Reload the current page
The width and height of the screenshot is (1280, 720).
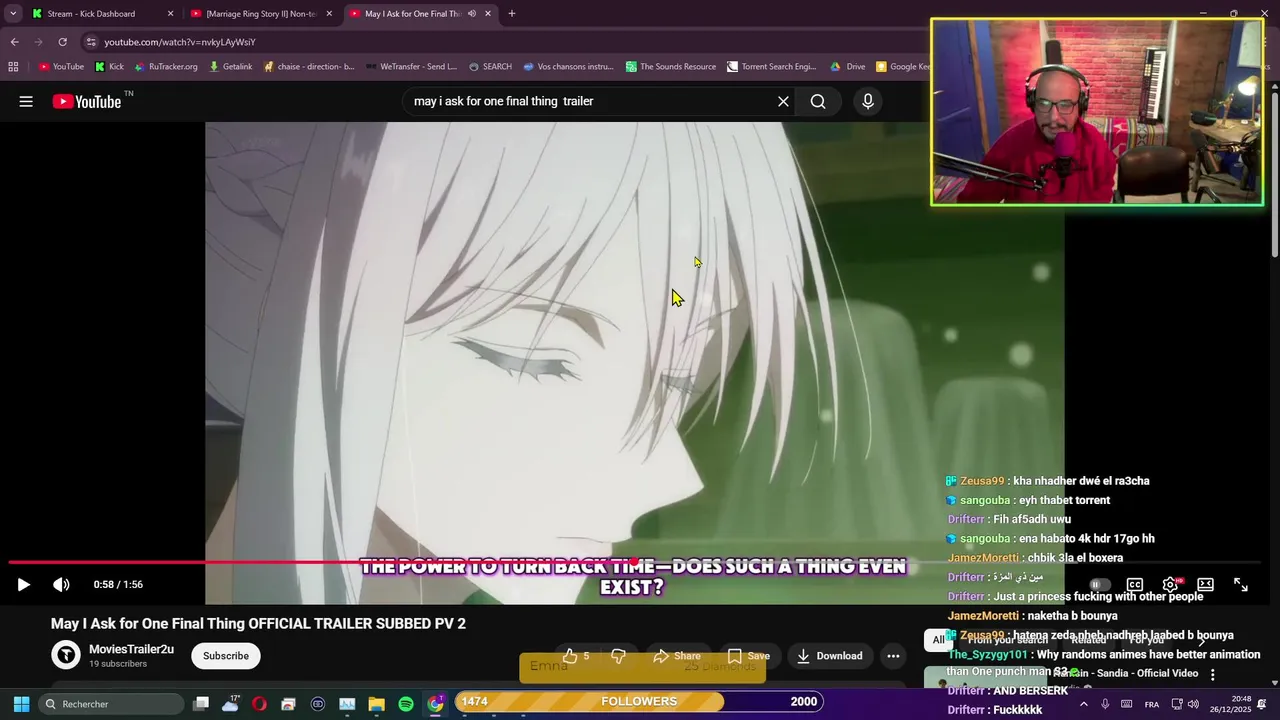[62, 42]
